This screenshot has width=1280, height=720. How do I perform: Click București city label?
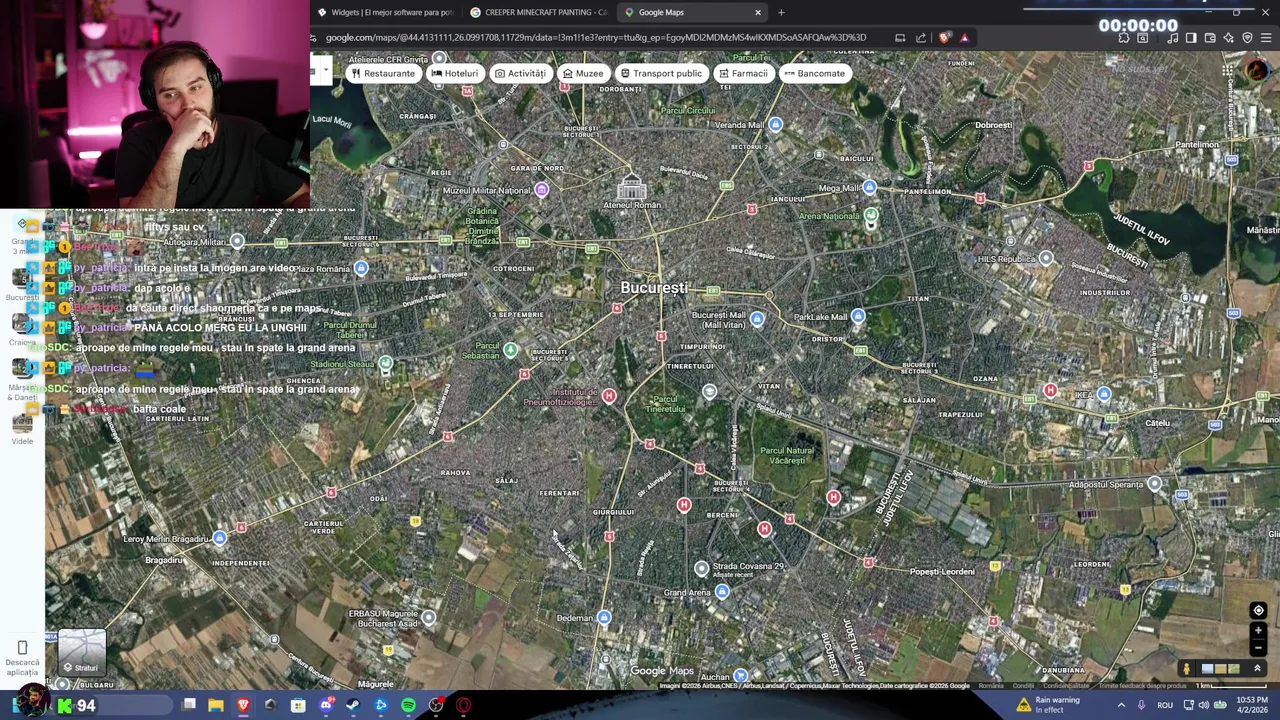pyautogui.click(x=654, y=288)
